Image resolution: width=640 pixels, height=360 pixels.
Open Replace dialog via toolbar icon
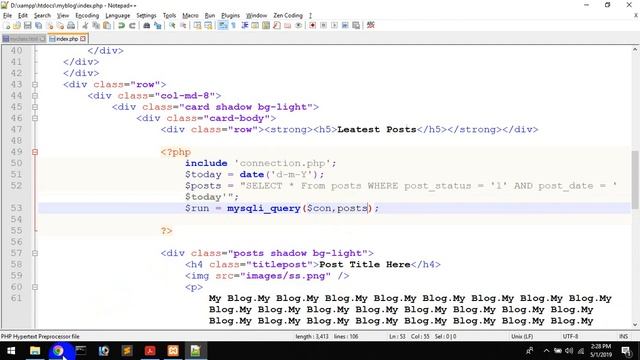(x=158, y=25)
